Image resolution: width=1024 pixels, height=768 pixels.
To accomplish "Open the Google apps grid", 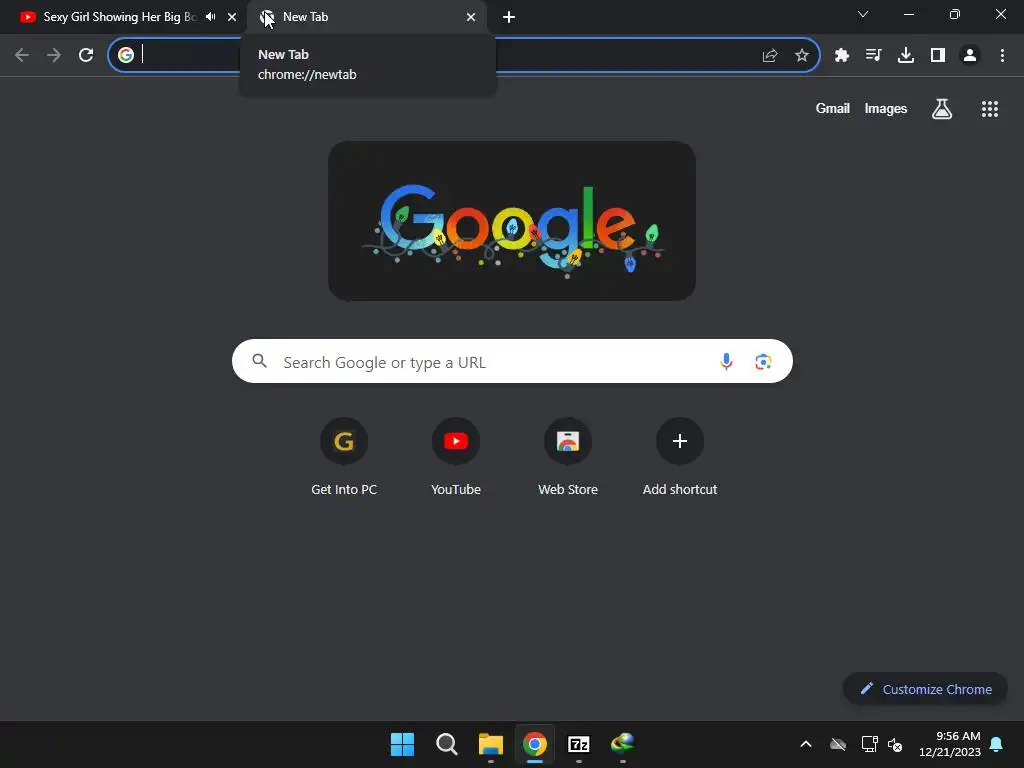I will point(990,109).
